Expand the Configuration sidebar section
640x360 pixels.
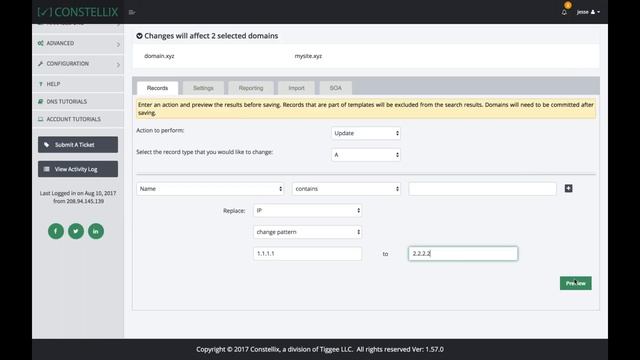[78, 64]
